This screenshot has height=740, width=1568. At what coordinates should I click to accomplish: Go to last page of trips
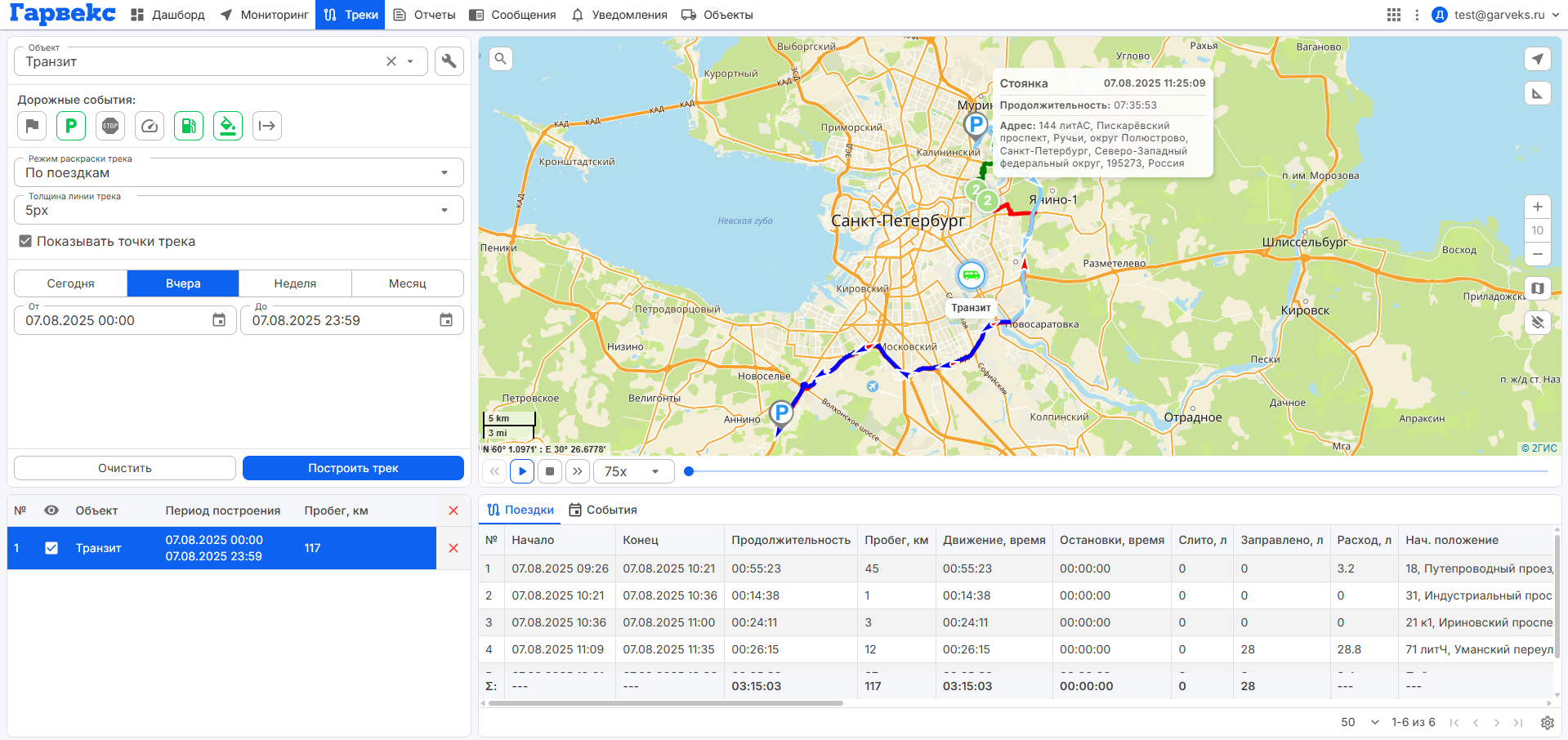pyautogui.click(x=1518, y=722)
